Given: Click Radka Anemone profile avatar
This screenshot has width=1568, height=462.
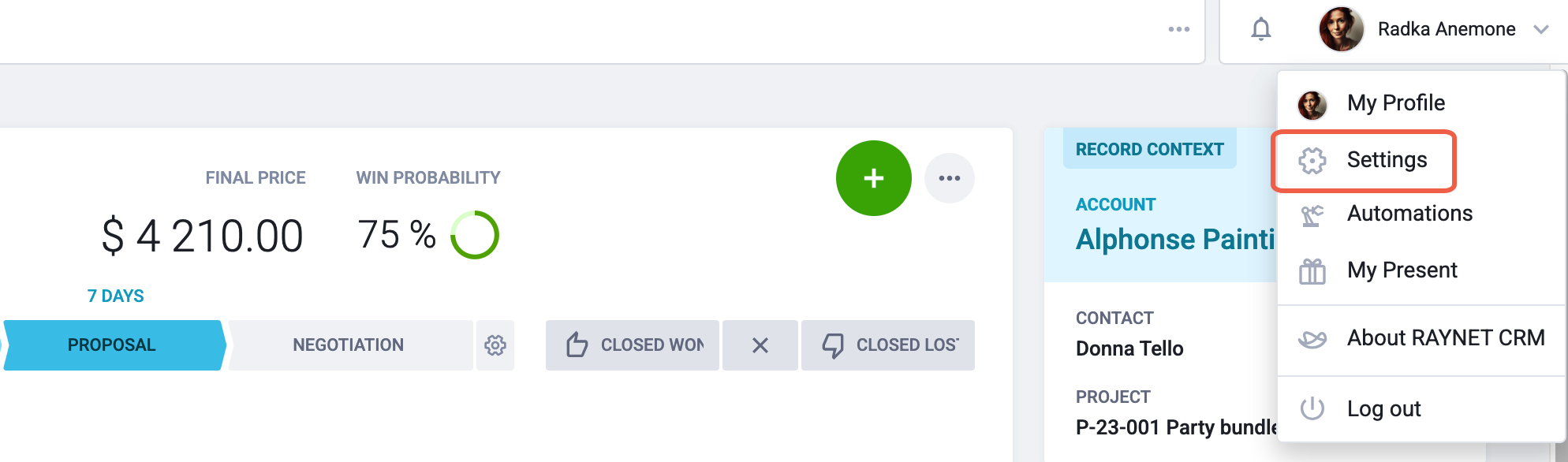Looking at the screenshot, I should pyautogui.click(x=1341, y=29).
